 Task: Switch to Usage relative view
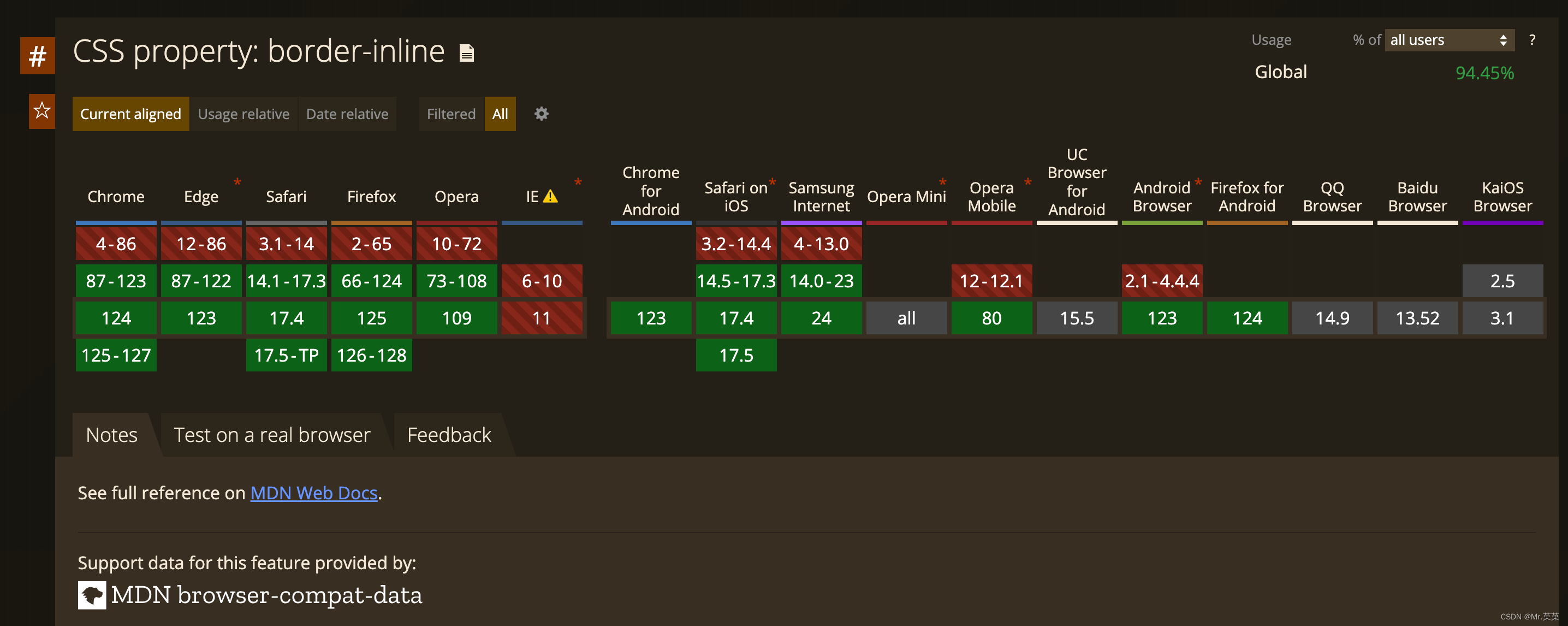243,114
